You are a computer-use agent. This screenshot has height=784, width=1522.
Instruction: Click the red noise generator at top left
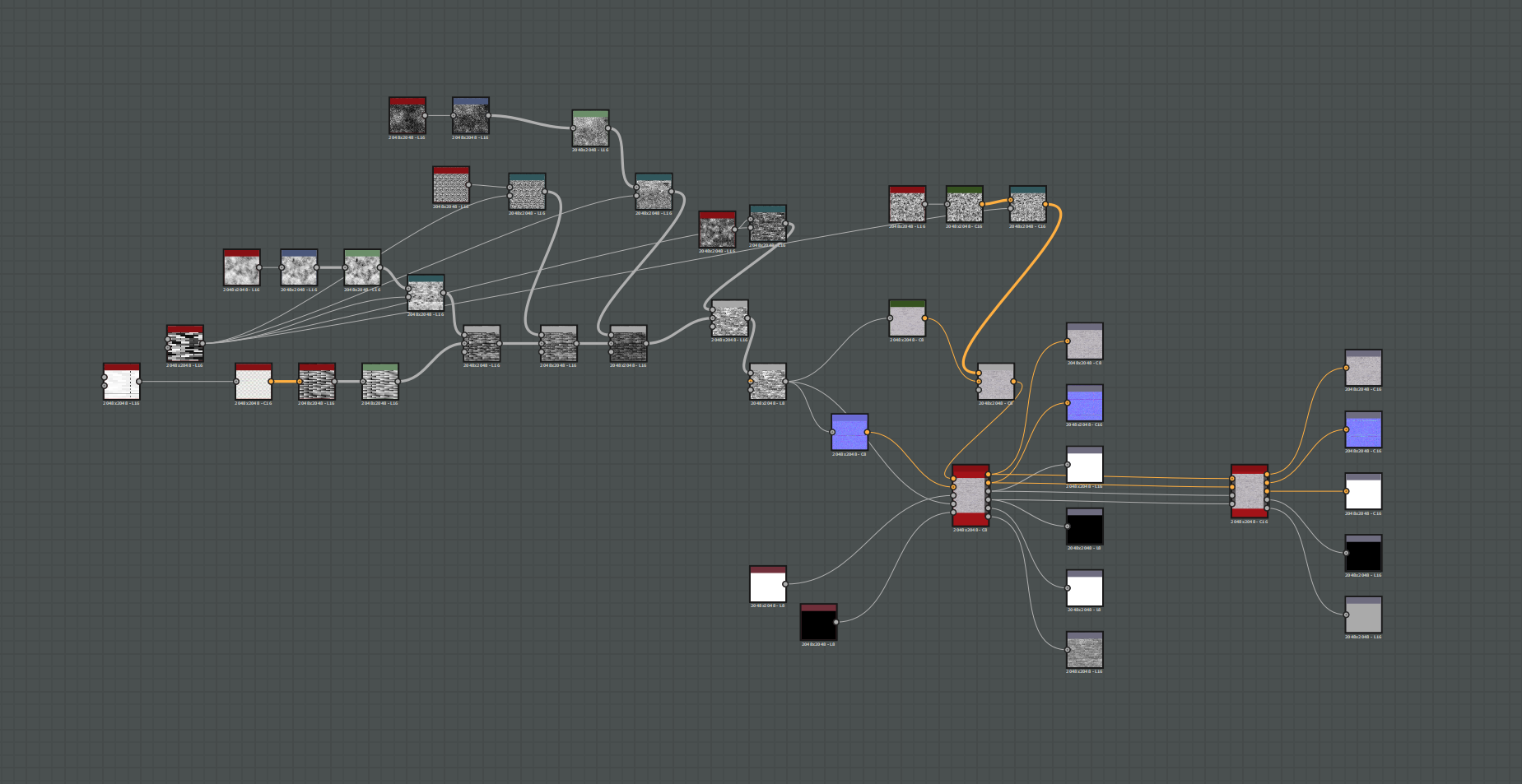407,115
